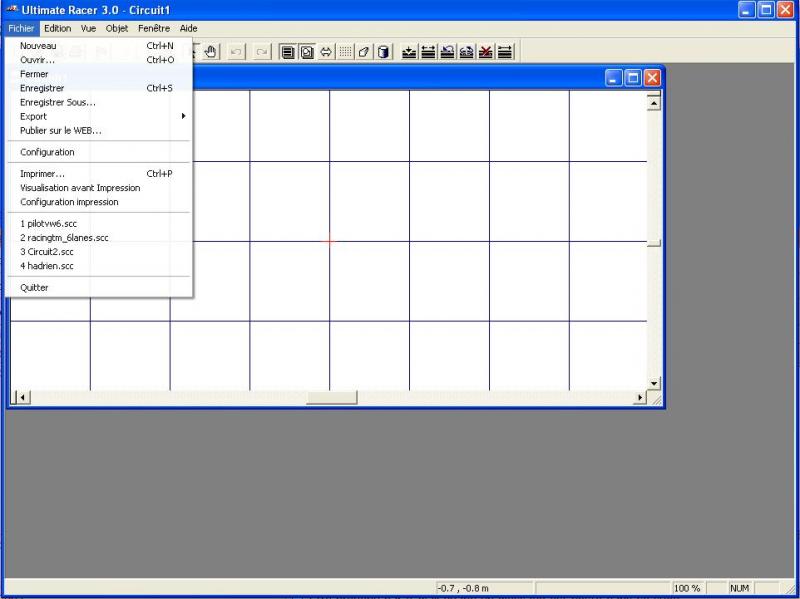Click the vertical scrollbar down arrow
The width and height of the screenshot is (800, 599).
pyautogui.click(x=655, y=383)
